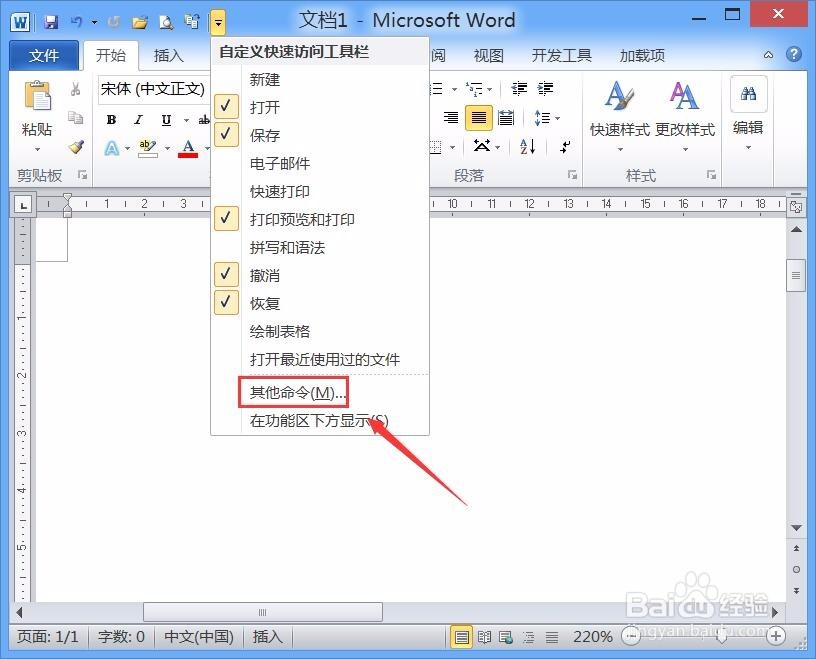The height and width of the screenshot is (659, 816).
Task: Click the Sort A-Z icon
Action: (528, 147)
